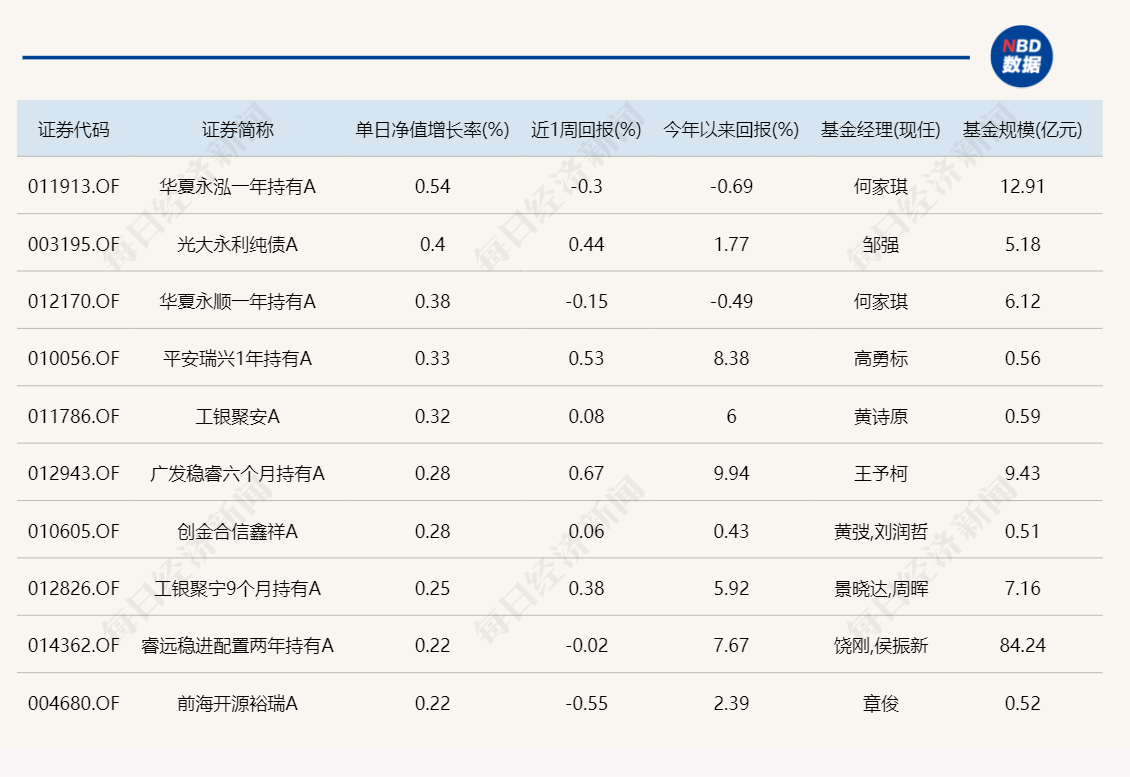1130x777 pixels.
Task: Click fund code 012826.OF
Action: click(x=74, y=588)
